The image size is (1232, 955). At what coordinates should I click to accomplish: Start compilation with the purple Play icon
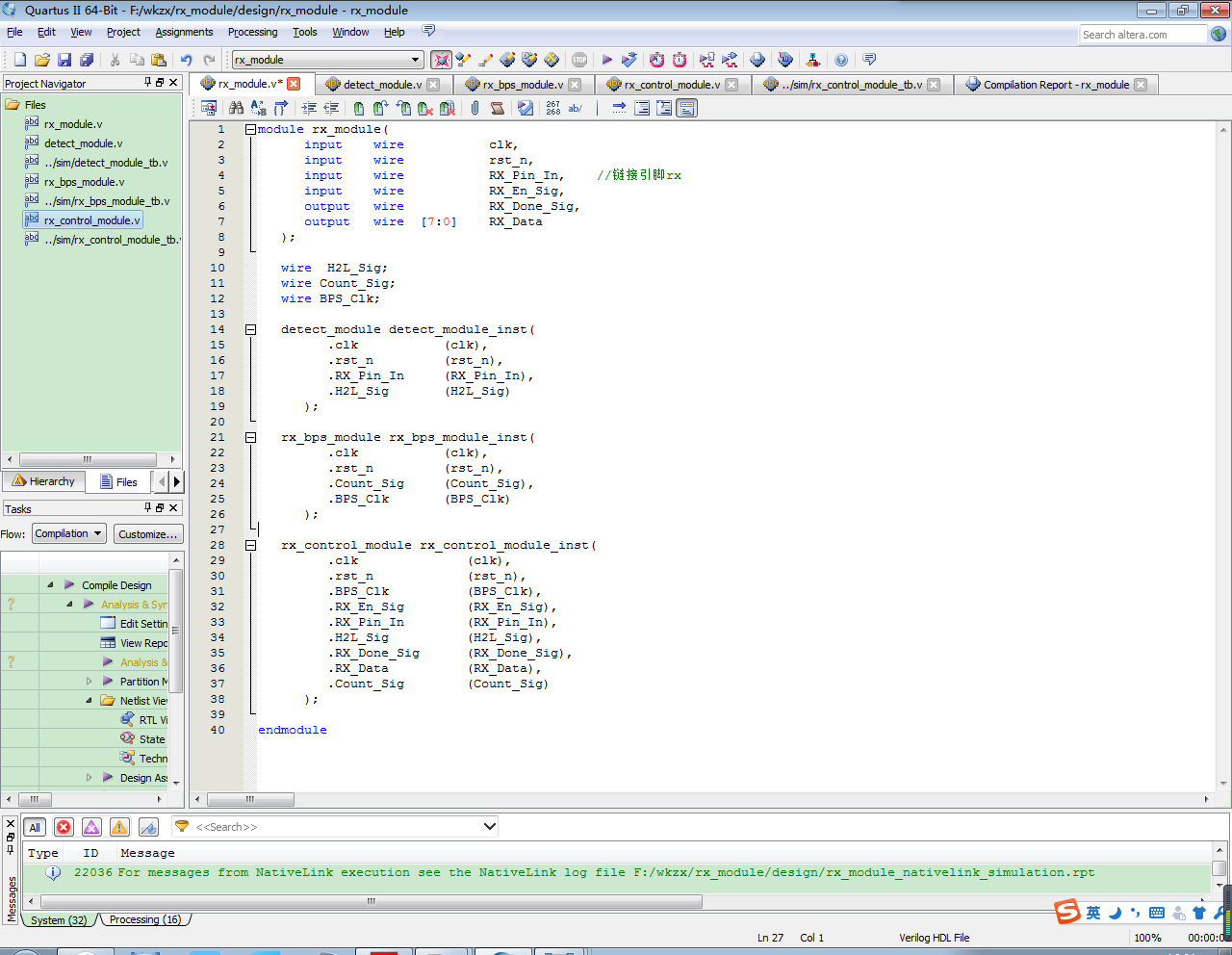point(606,59)
